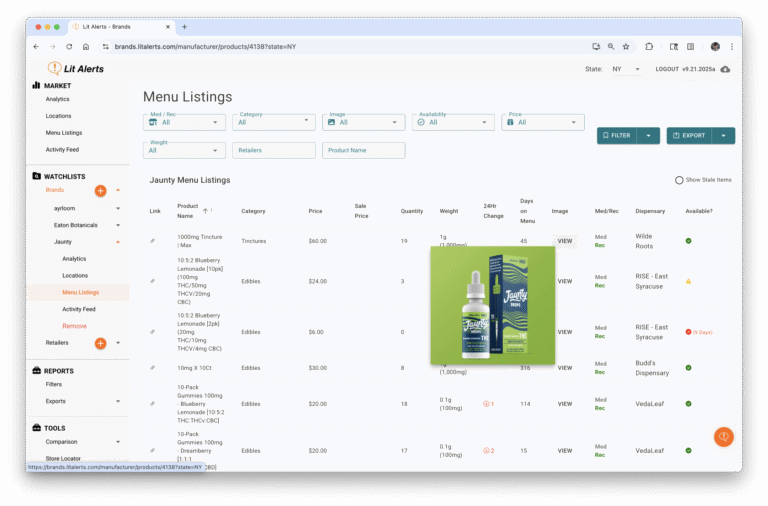The width and height of the screenshot is (768, 506).
Task: Reload the page with browser refresh icon
Action: point(69,46)
